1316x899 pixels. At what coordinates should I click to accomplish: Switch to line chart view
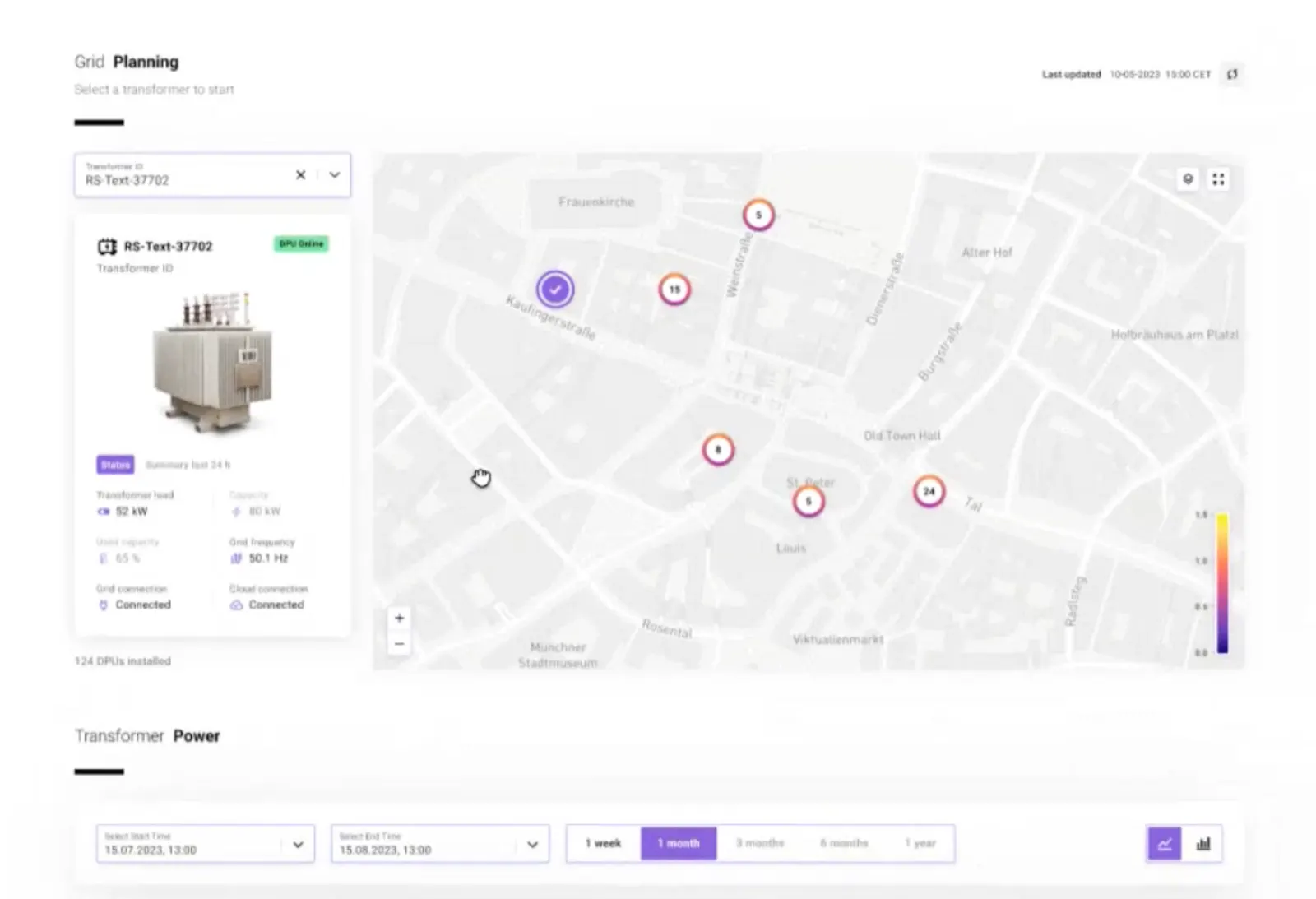point(1165,844)
